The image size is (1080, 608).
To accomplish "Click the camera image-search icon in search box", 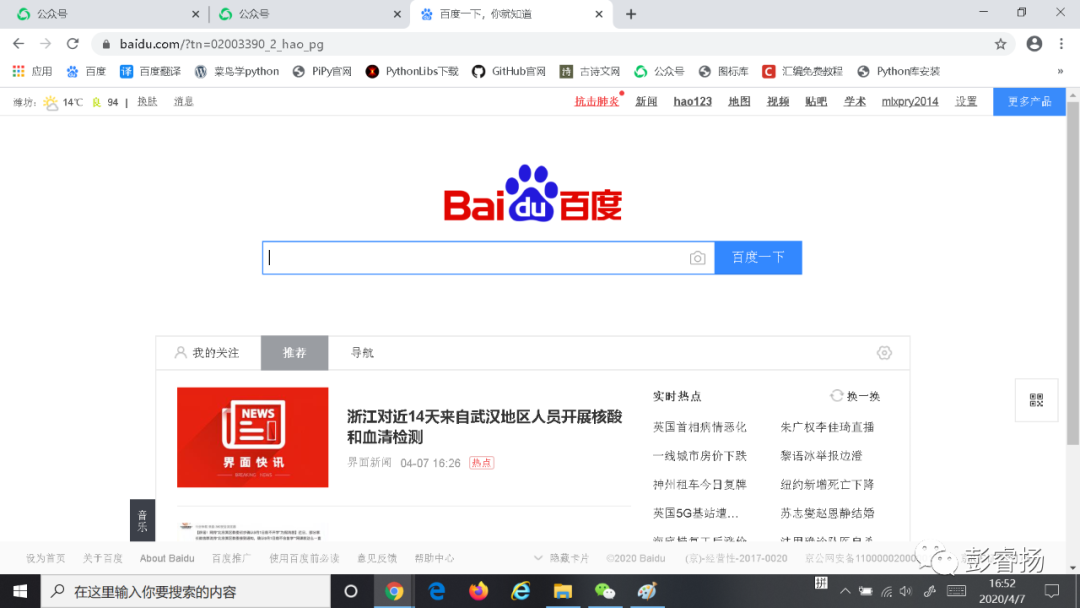I will pyautogui.click(x=697, y=258).
